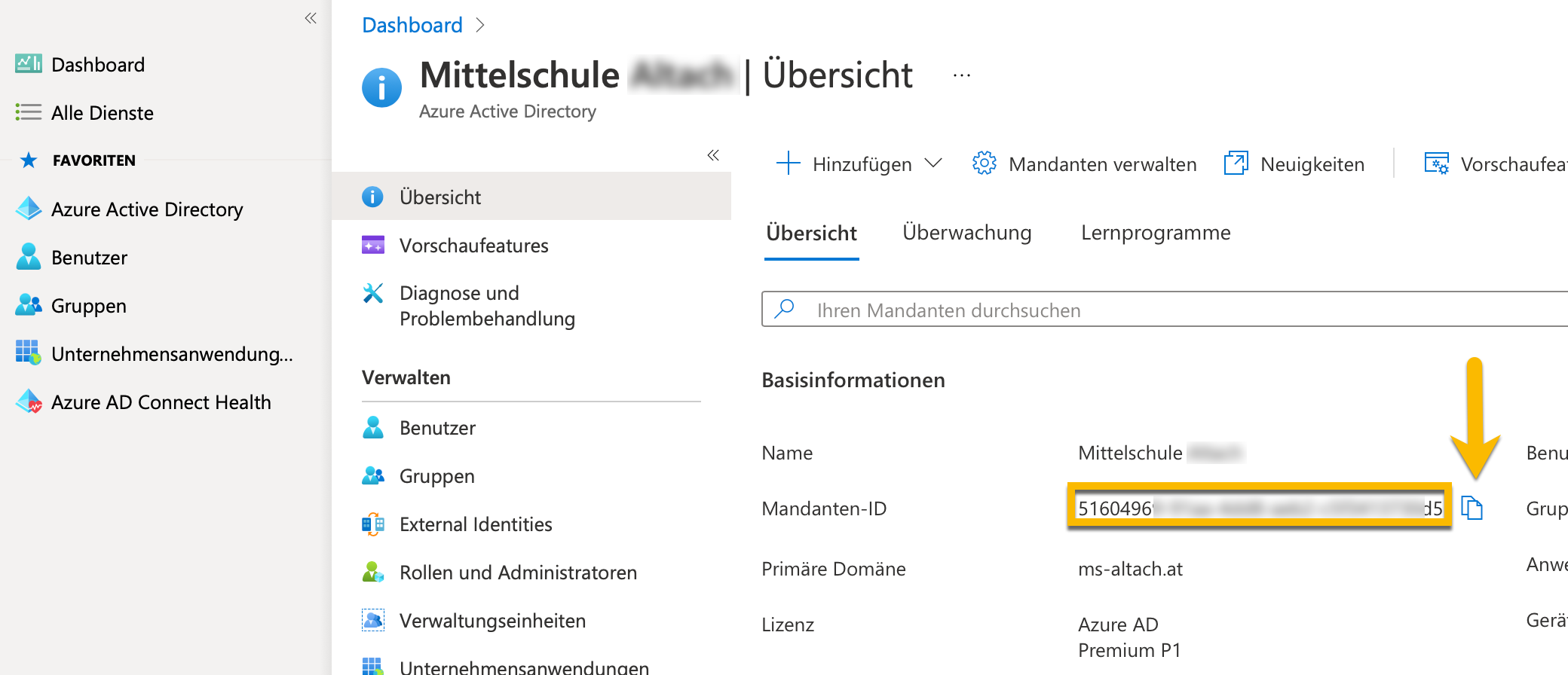Expand the Hinzufügen dropdown
Image resolution: width=1568 pixels, height=675 pixels.
(933, 163)
